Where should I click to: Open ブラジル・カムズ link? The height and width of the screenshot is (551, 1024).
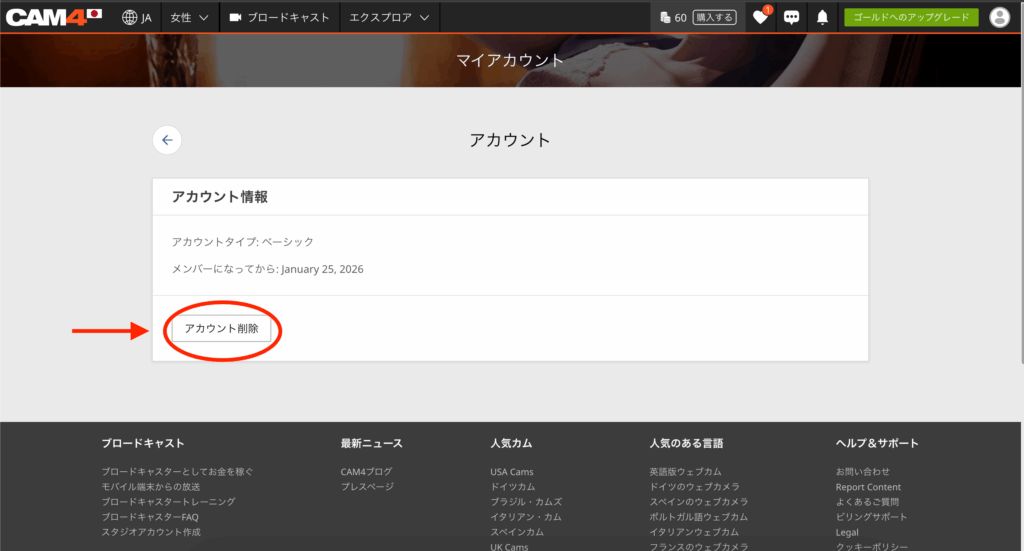tap(526, 501)
